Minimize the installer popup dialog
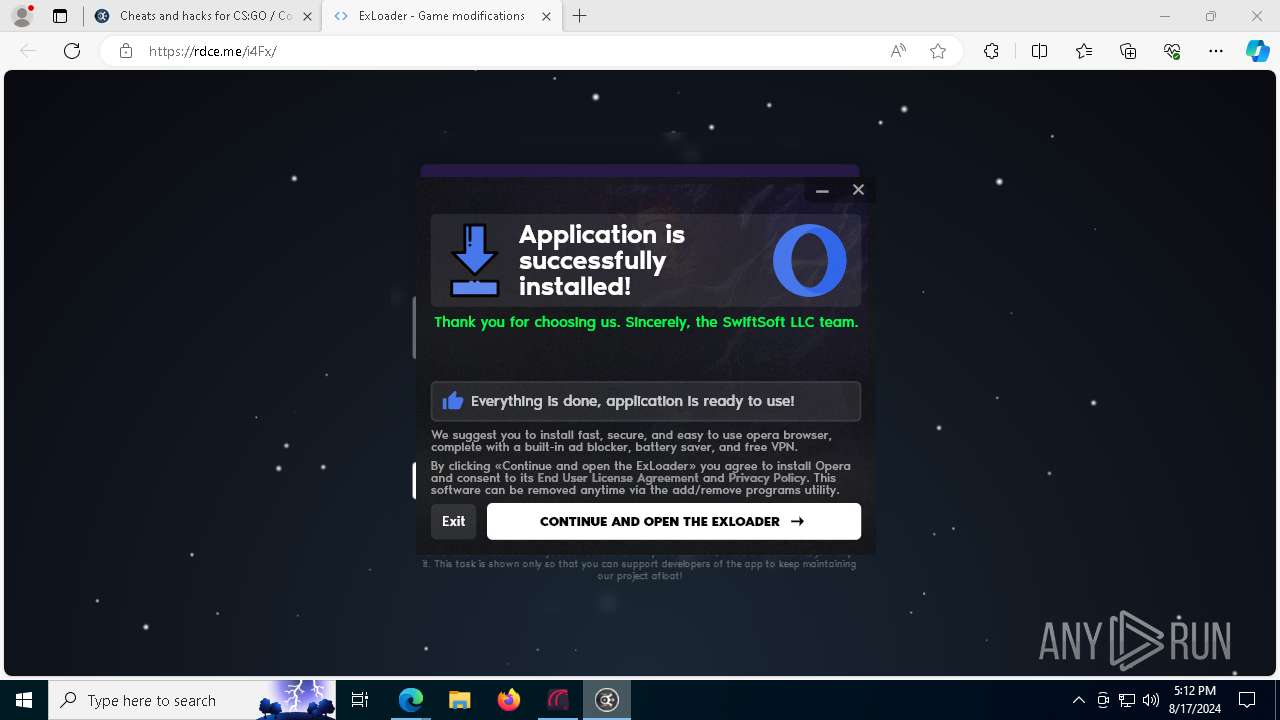This screenshot has height=720, width=1280. [822, 190]
